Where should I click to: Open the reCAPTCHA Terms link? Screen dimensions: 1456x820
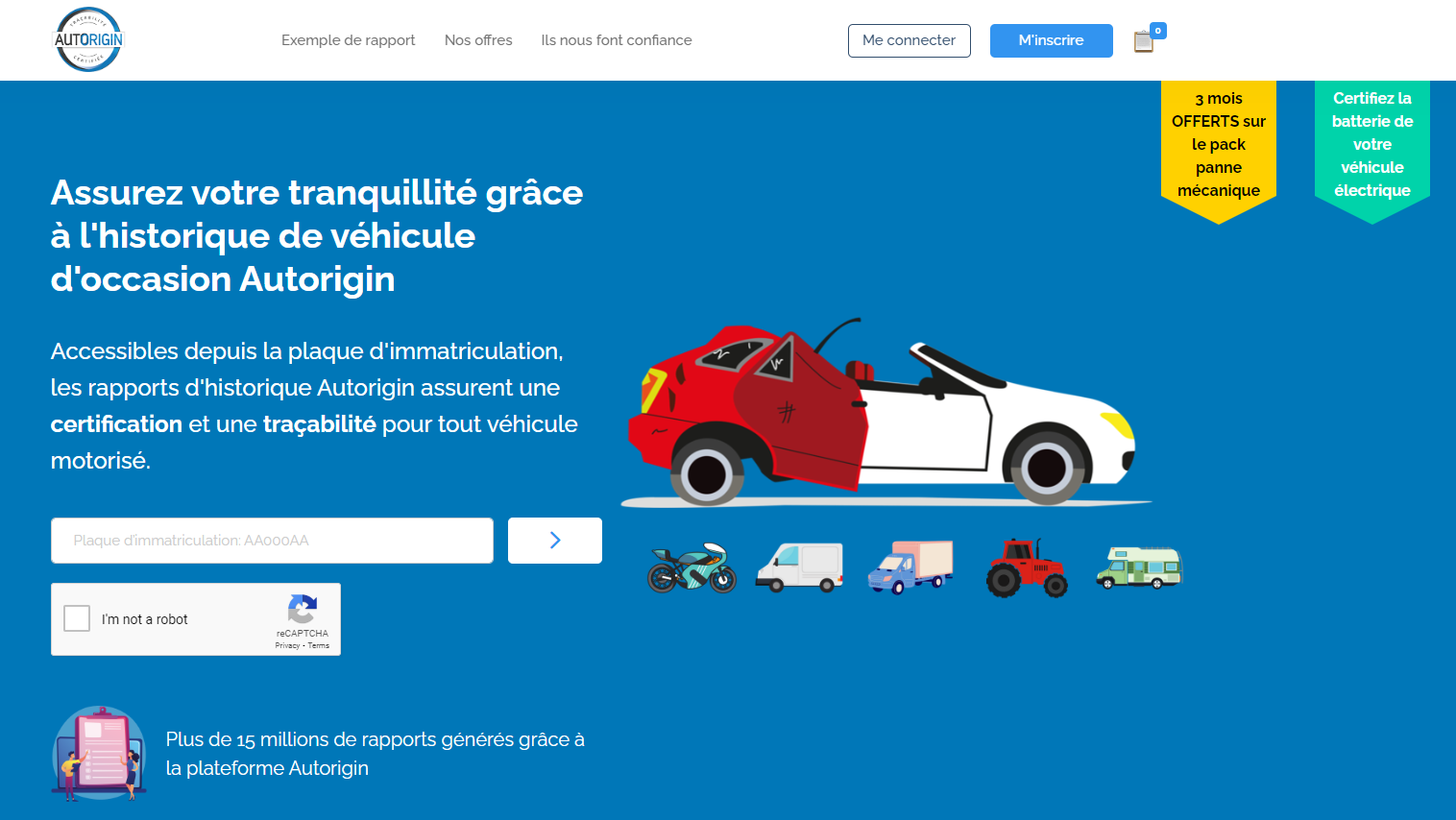pos(319,645)
